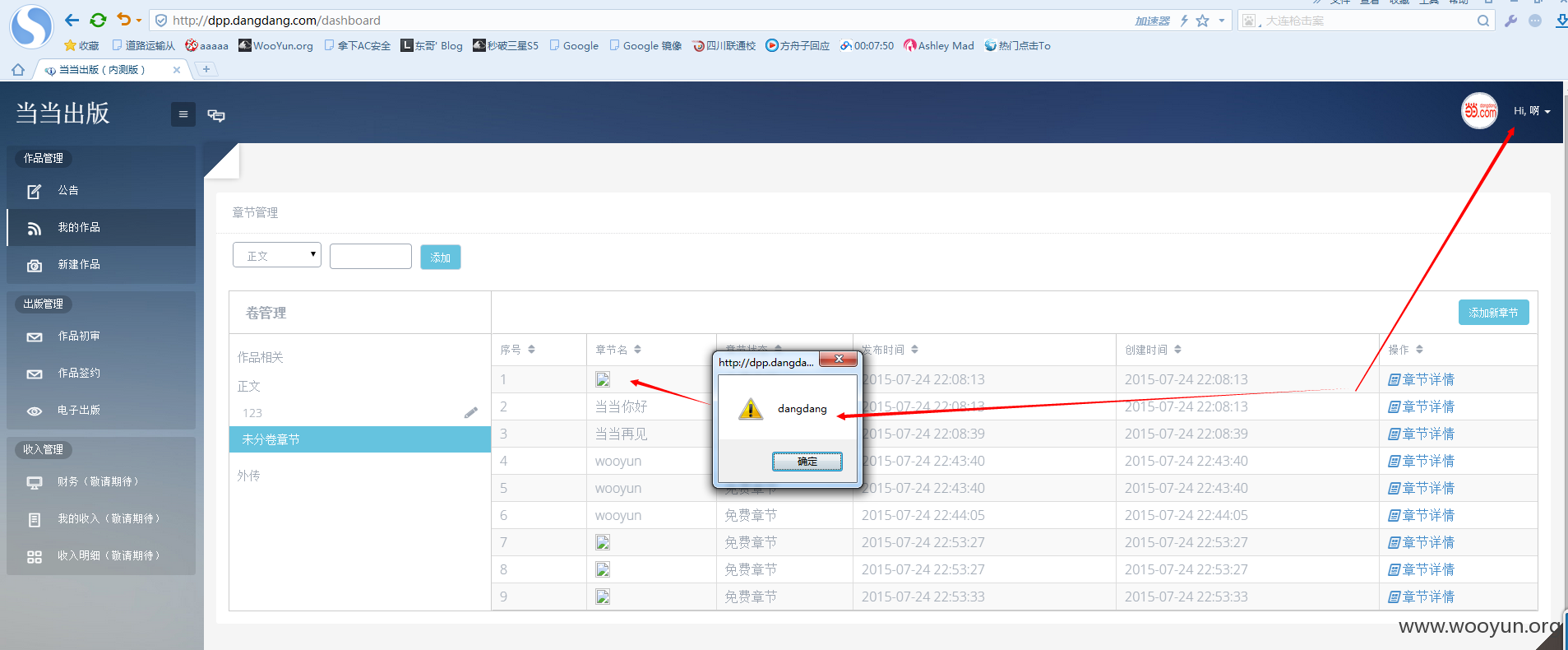Toggle the sidebar hamburger menu
1568x650 pixels.
pos(183,114)
